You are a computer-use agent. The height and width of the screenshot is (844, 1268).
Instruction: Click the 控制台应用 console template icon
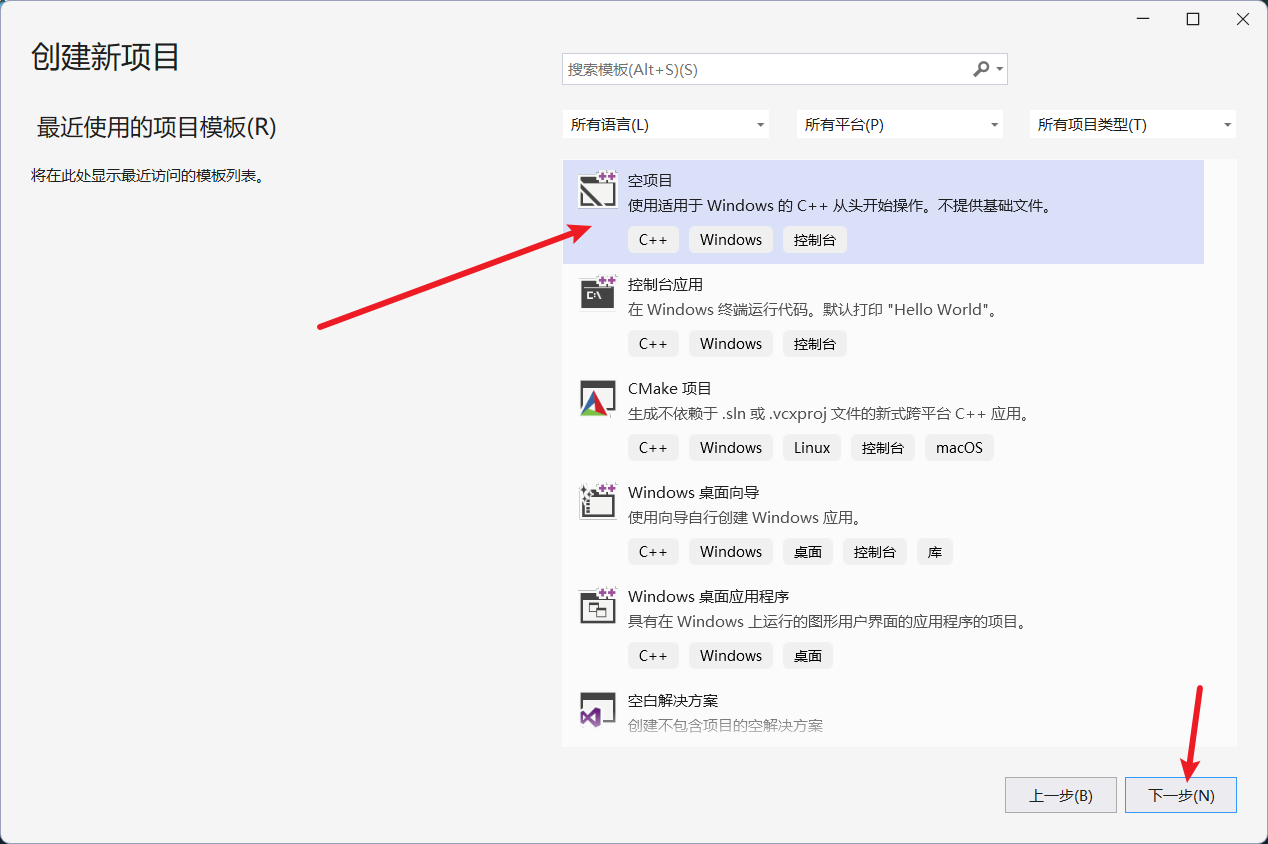[597, 293]
